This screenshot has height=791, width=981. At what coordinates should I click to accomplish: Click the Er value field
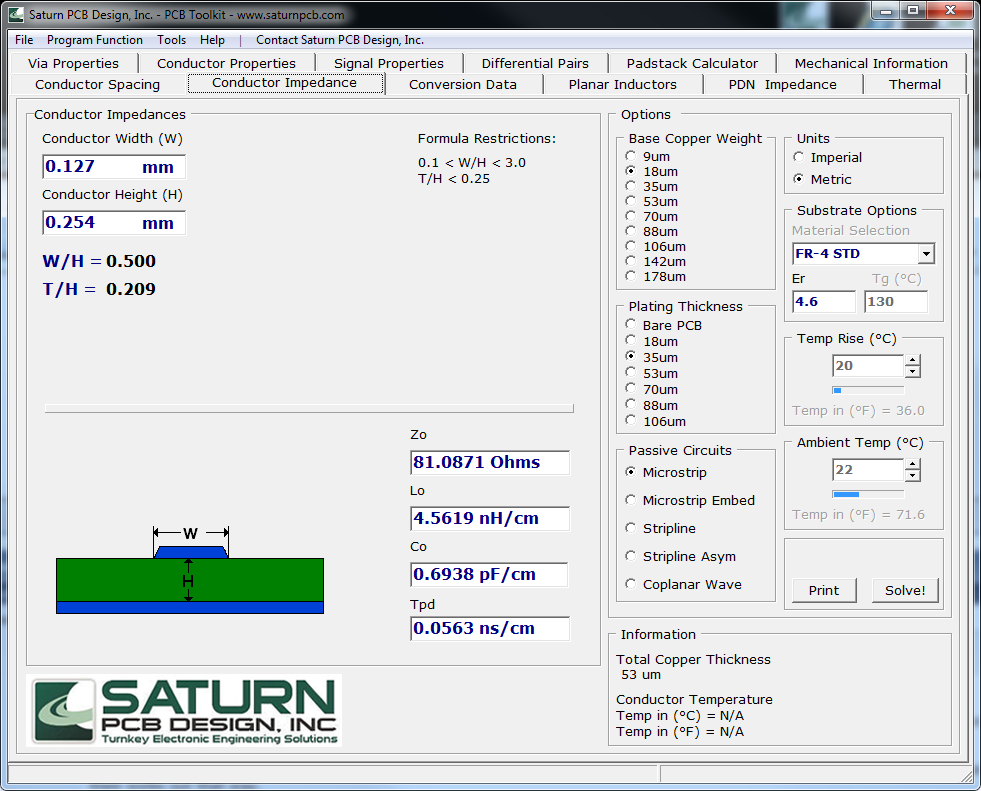pyautogui.click(x=823, y=302)
